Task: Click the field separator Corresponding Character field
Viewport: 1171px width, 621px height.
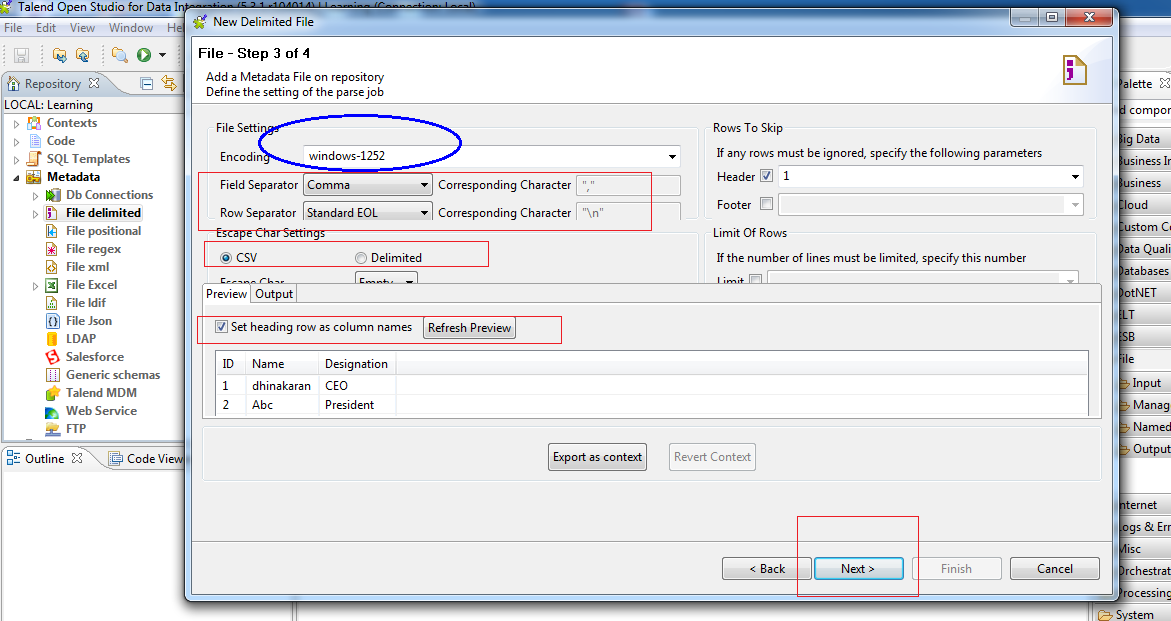Action: [x=628, y=185]
